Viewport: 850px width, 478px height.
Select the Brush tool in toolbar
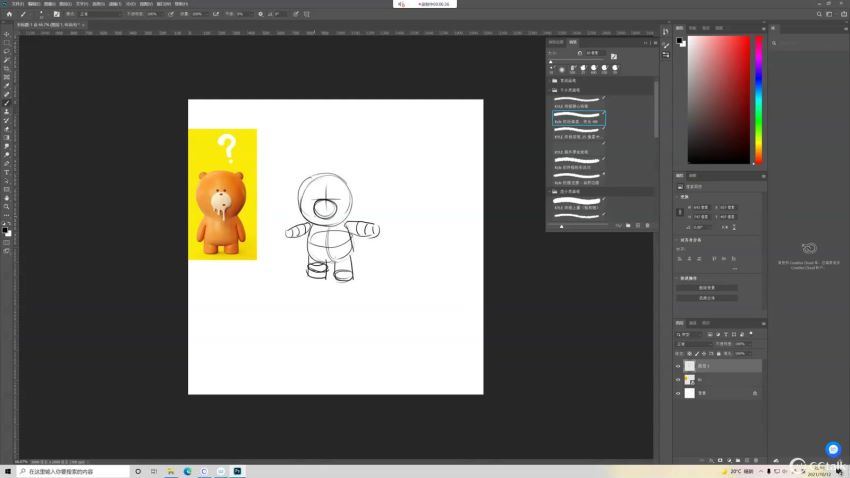tap(7, 103)
